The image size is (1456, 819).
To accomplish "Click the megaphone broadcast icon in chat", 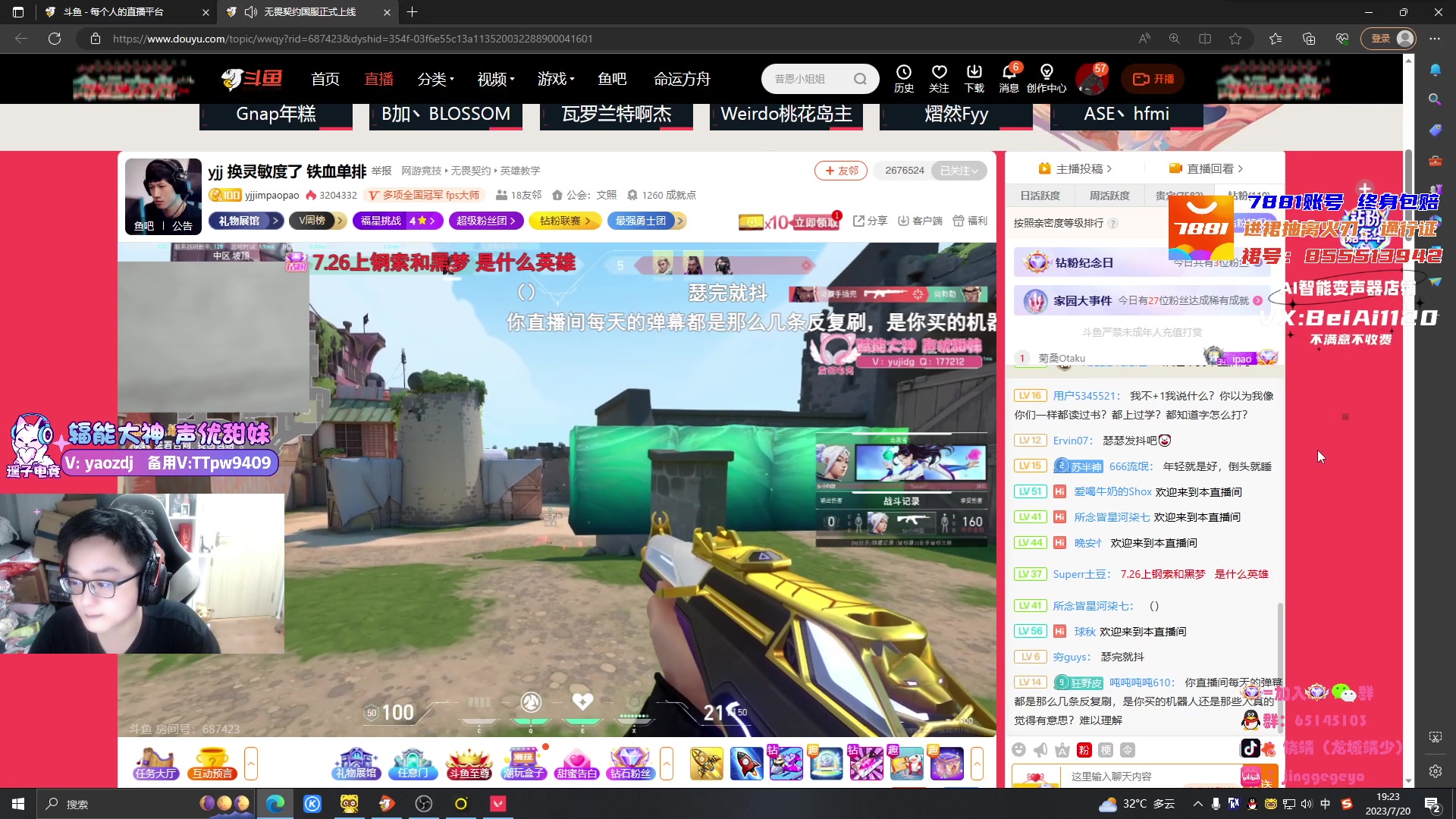I will (1040, 750).
